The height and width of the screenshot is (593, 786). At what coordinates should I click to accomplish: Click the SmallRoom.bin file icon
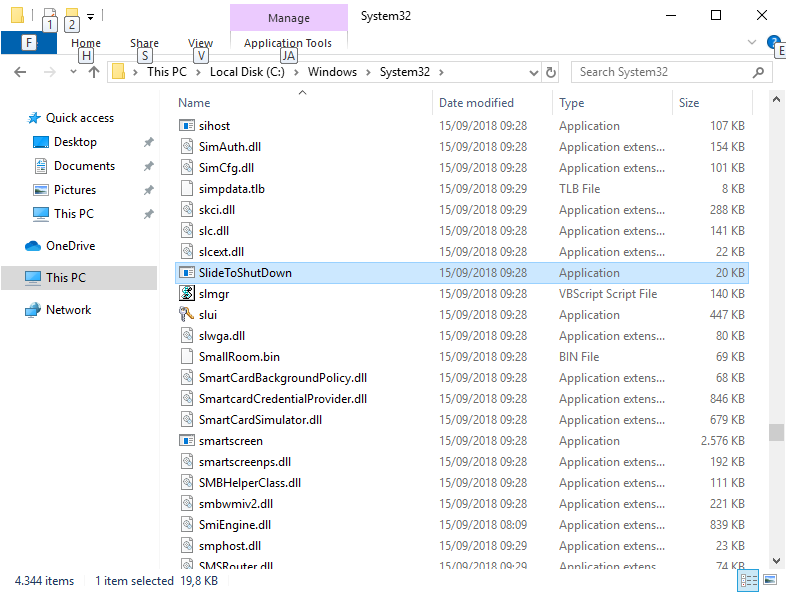(186, 356)
